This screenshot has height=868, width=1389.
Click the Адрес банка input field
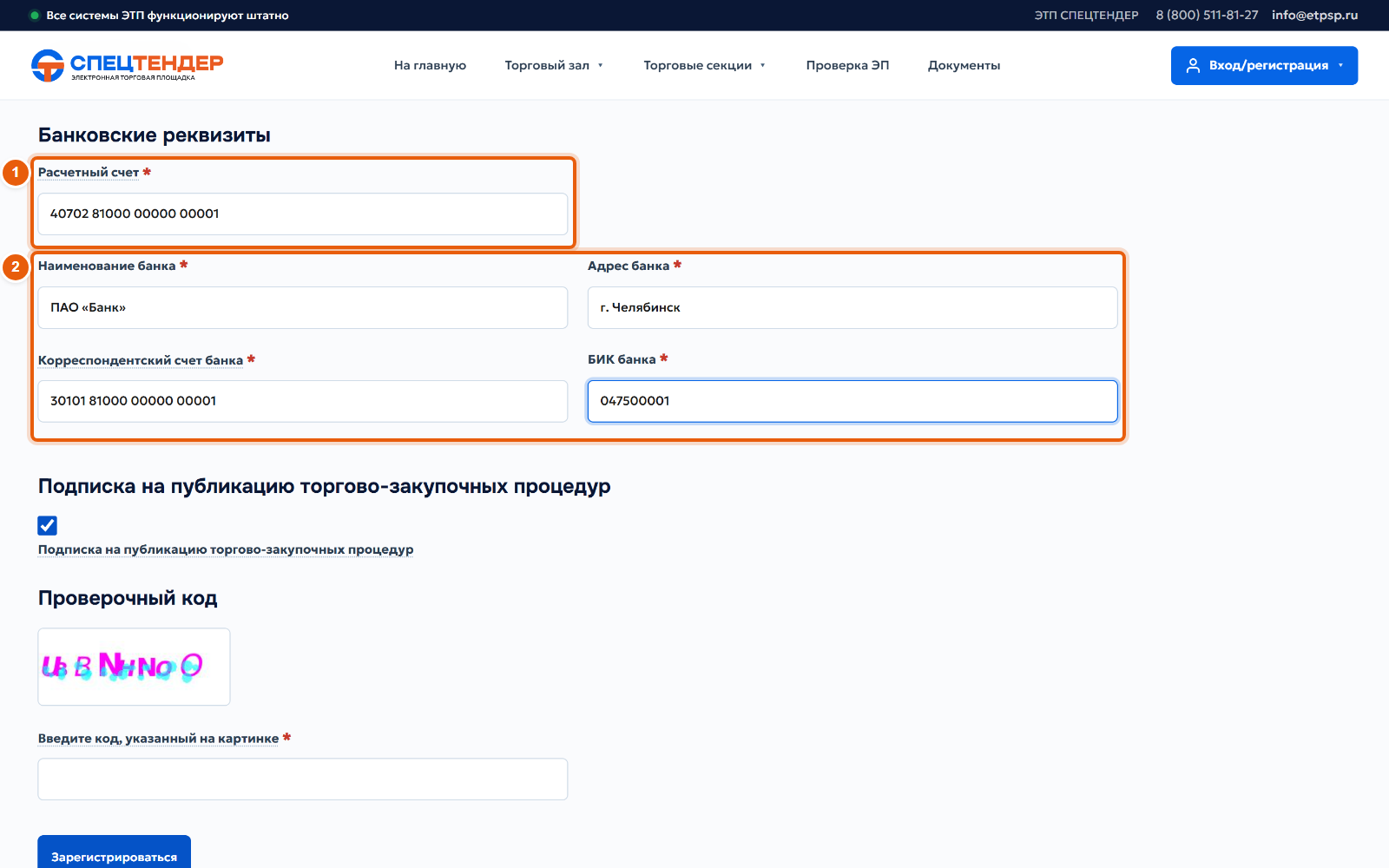click(x=852, y=307)
